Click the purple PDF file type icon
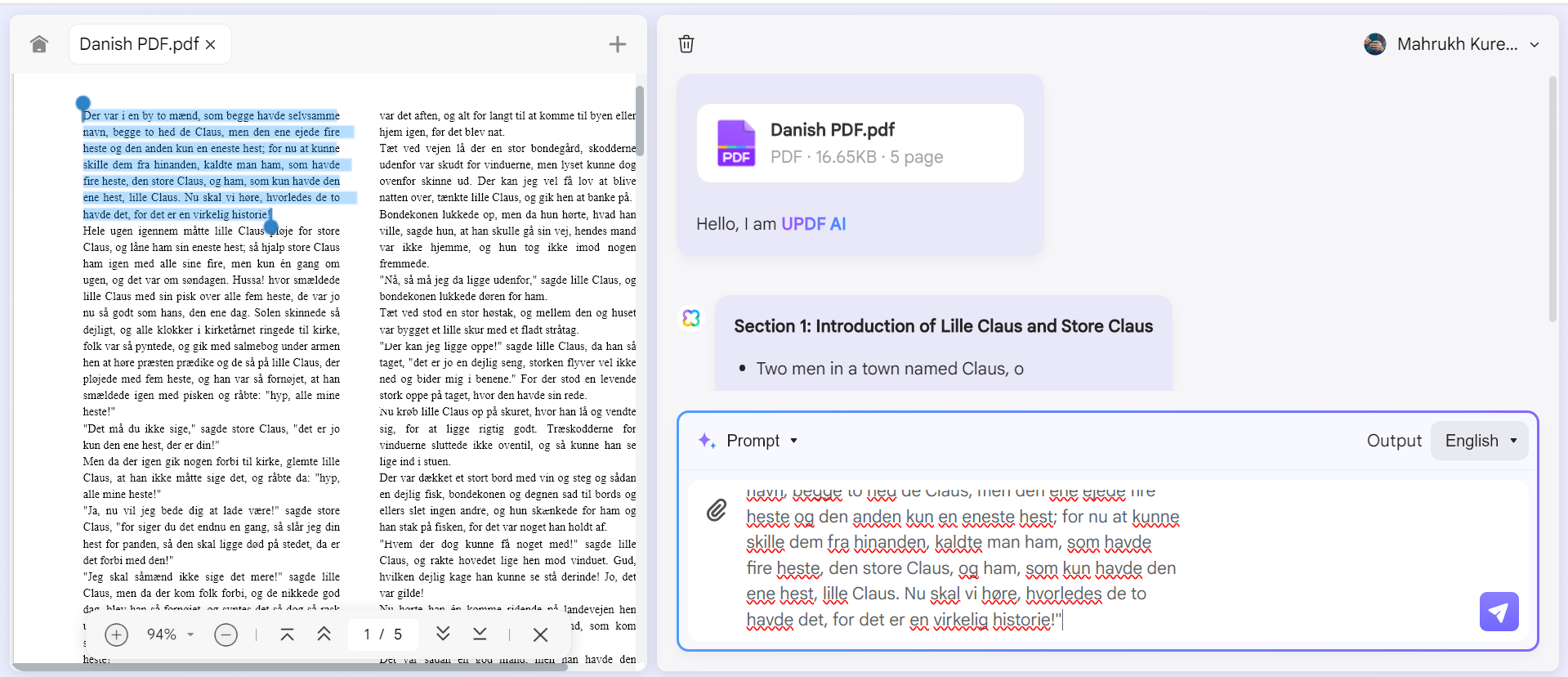Image resolution: width=1568 pixels, height=677 pixels. tap(736, 143)
